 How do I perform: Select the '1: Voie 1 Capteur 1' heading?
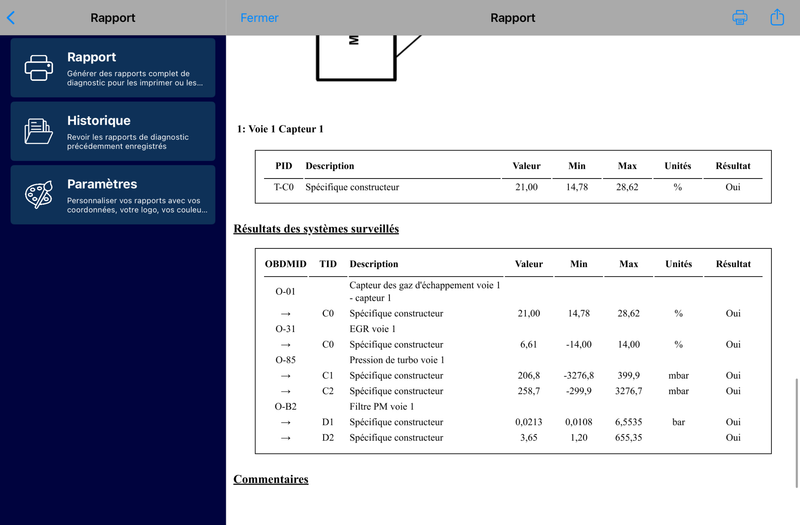[280, 129]
